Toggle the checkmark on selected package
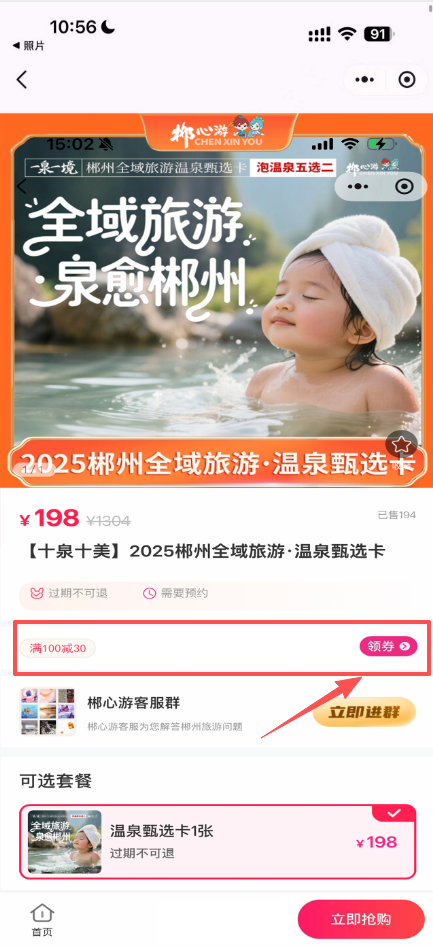433x948 pixels. [394, 813]
